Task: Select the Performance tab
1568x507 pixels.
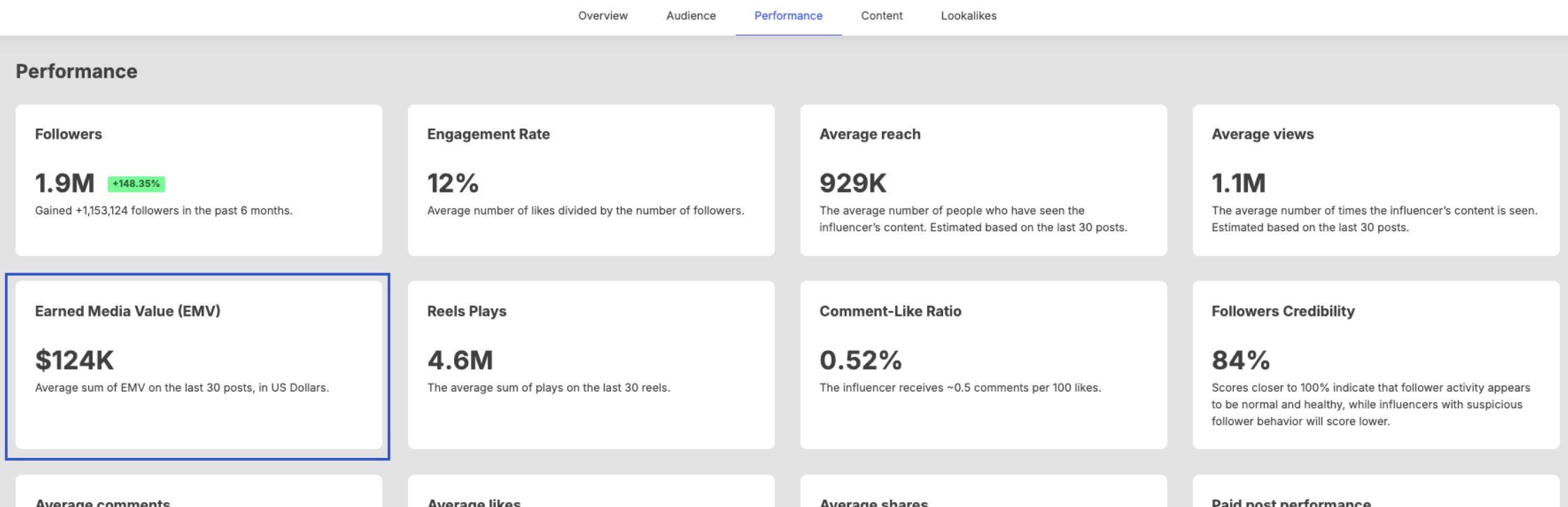Action: [788, 16]
